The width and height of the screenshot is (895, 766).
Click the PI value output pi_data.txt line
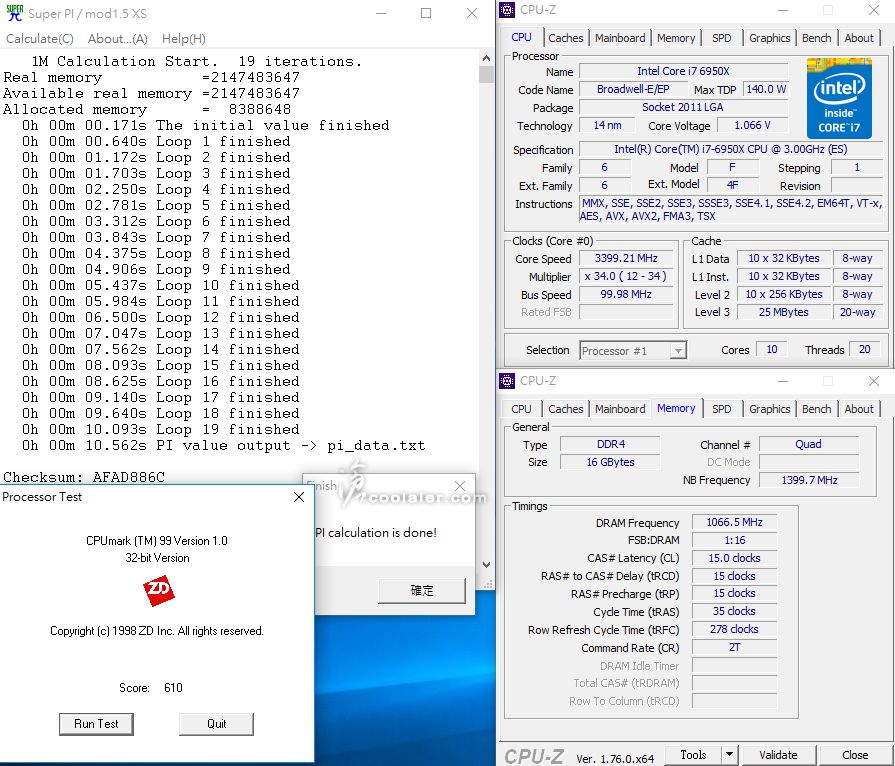pos(224,445)
